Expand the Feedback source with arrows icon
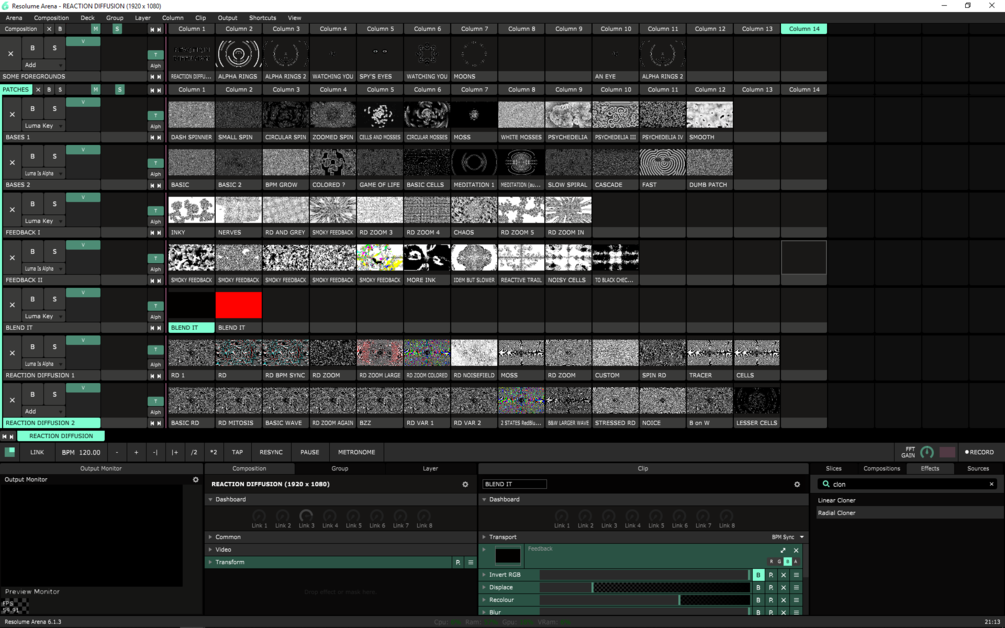 point(783,550)
